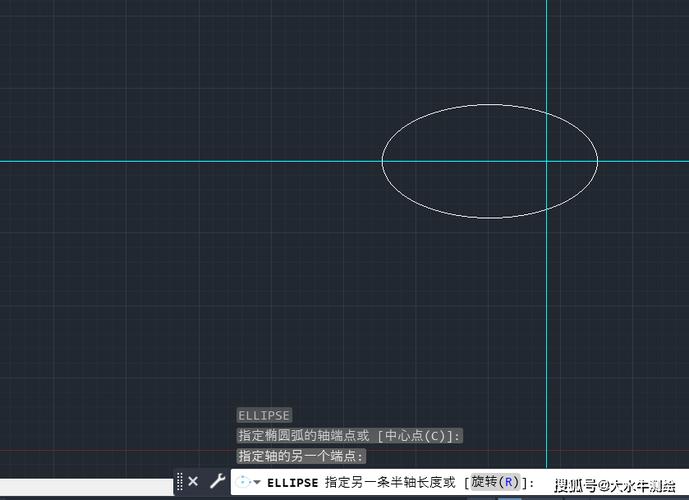The height and width of the screenshot is (500, 689).
Task: Expand the recent commands dropdown arrow
Action: (258, 483)
